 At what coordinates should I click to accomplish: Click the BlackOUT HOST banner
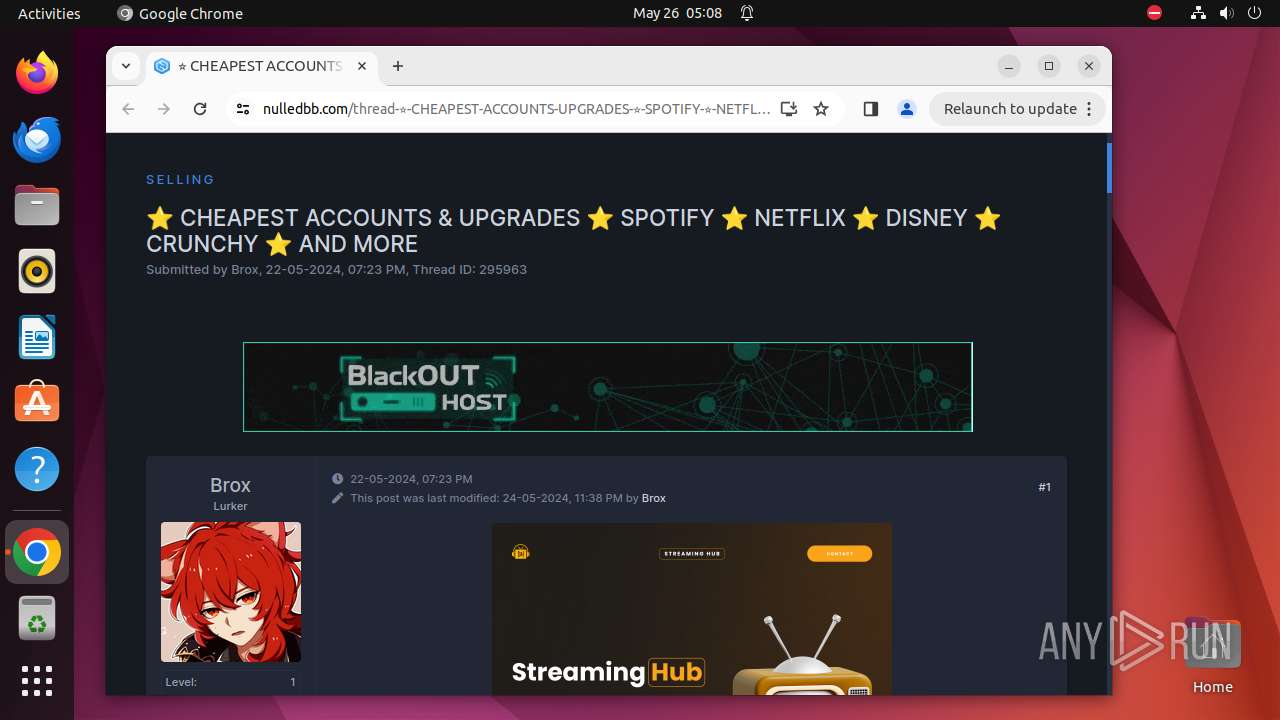[x=608, y=387]
